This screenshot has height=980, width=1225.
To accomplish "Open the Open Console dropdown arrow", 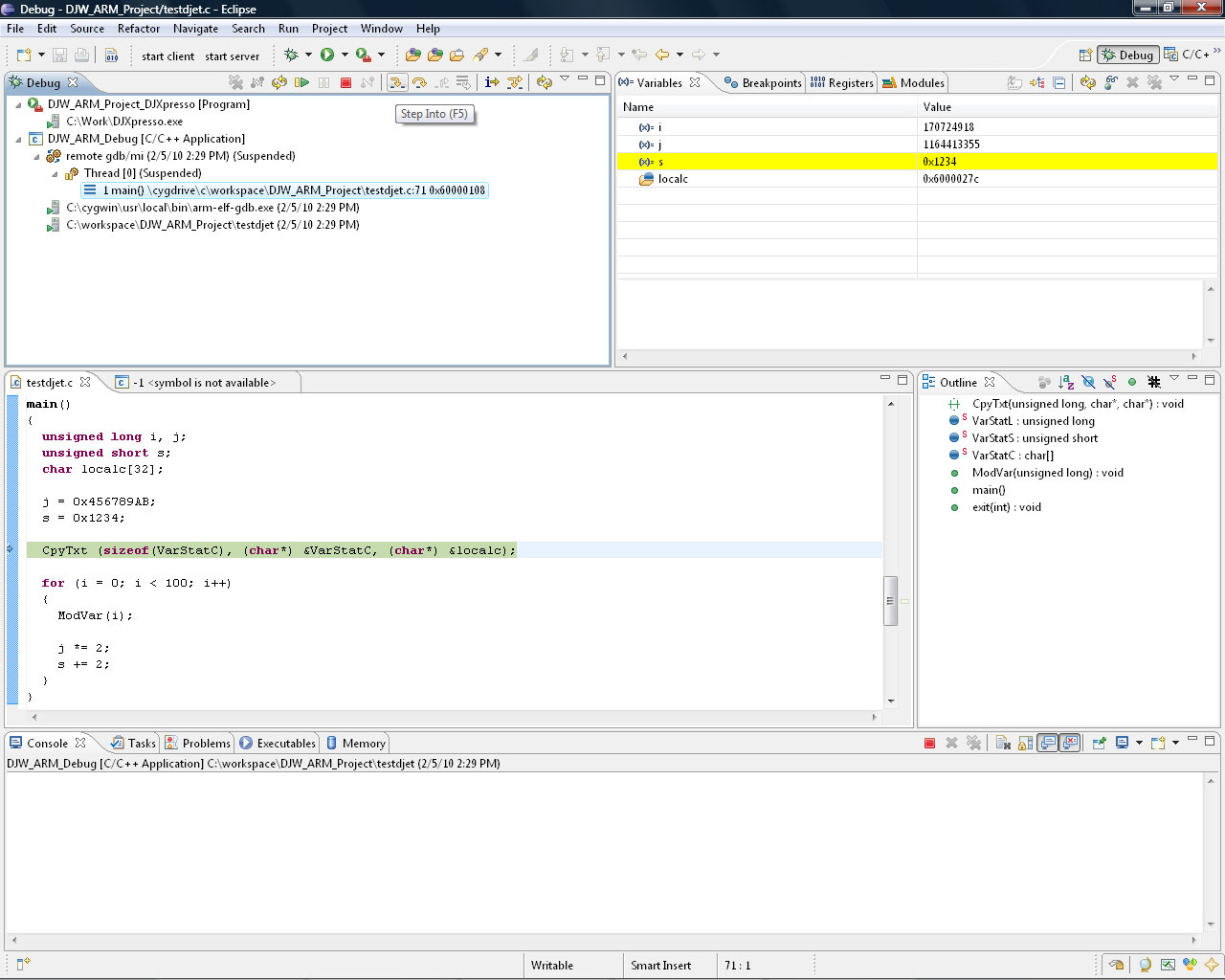I will pos(1176,744).
